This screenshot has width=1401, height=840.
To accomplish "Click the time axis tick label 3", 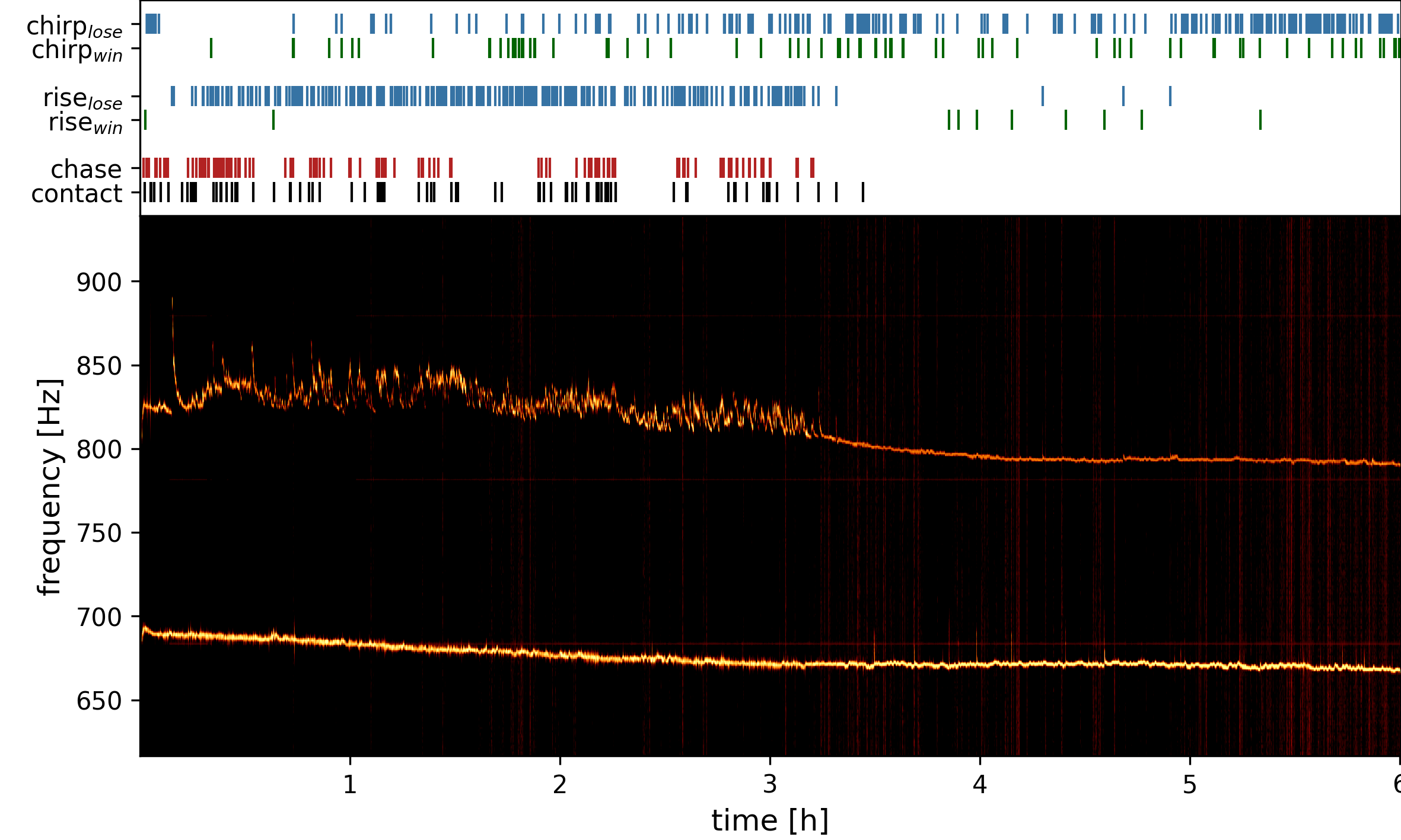I will 770,785.
